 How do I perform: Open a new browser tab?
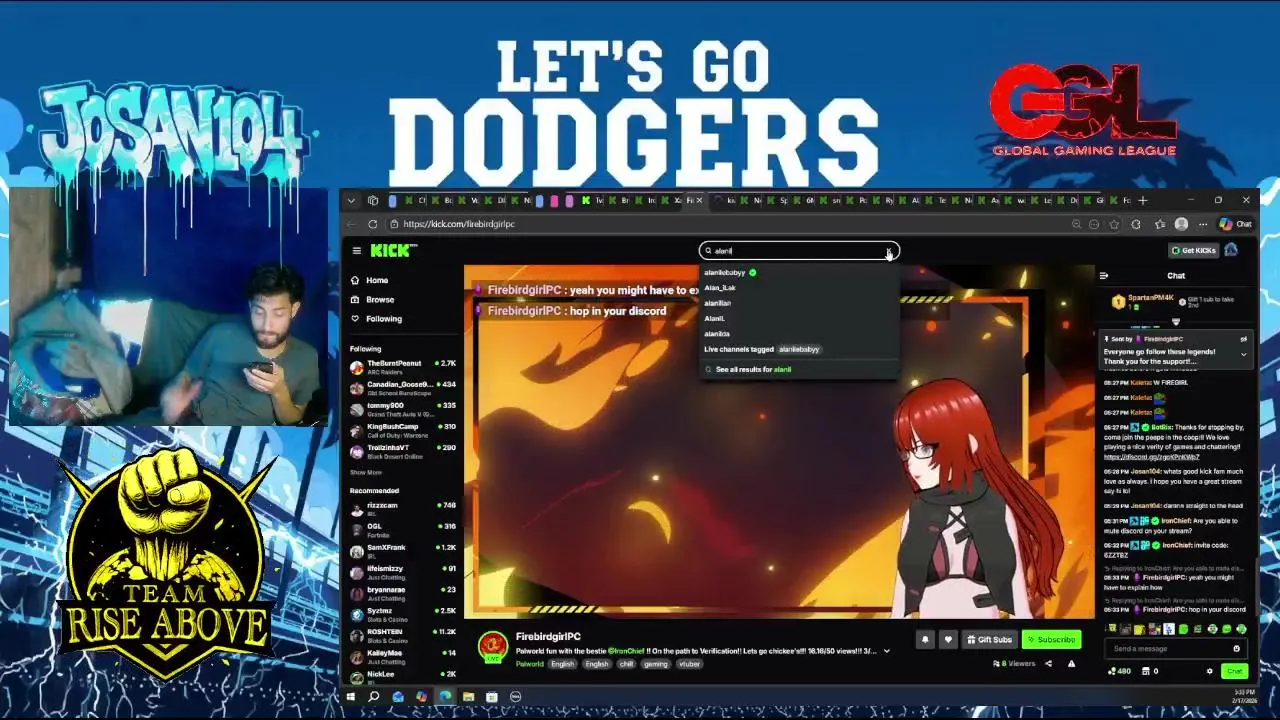coord(1143,200)
